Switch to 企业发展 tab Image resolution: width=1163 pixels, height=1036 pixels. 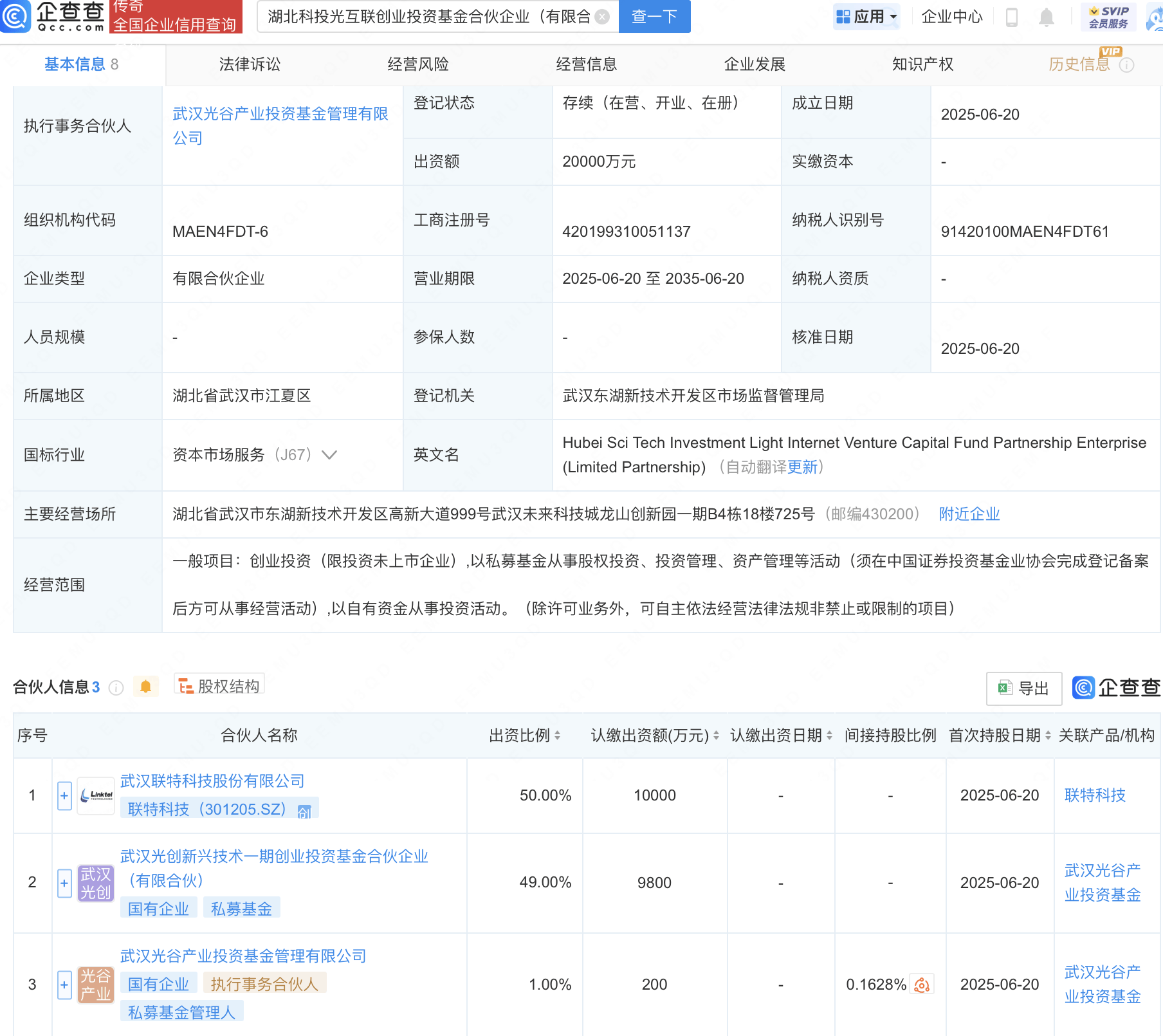(755, 64)
